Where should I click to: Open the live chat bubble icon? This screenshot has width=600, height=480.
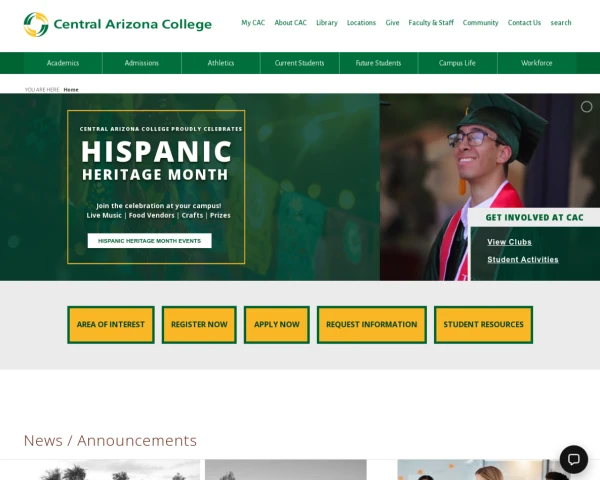coord(574,459)
